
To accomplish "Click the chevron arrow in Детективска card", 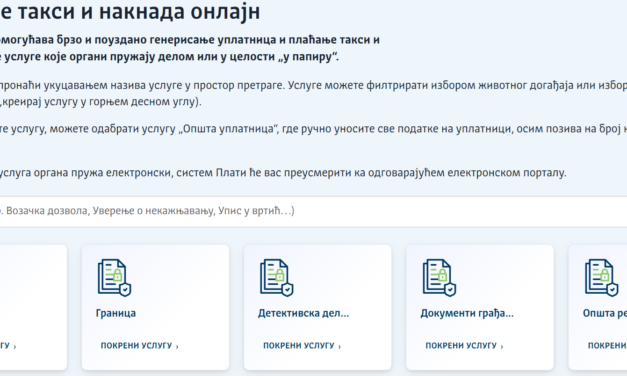I will pos(339,346).
